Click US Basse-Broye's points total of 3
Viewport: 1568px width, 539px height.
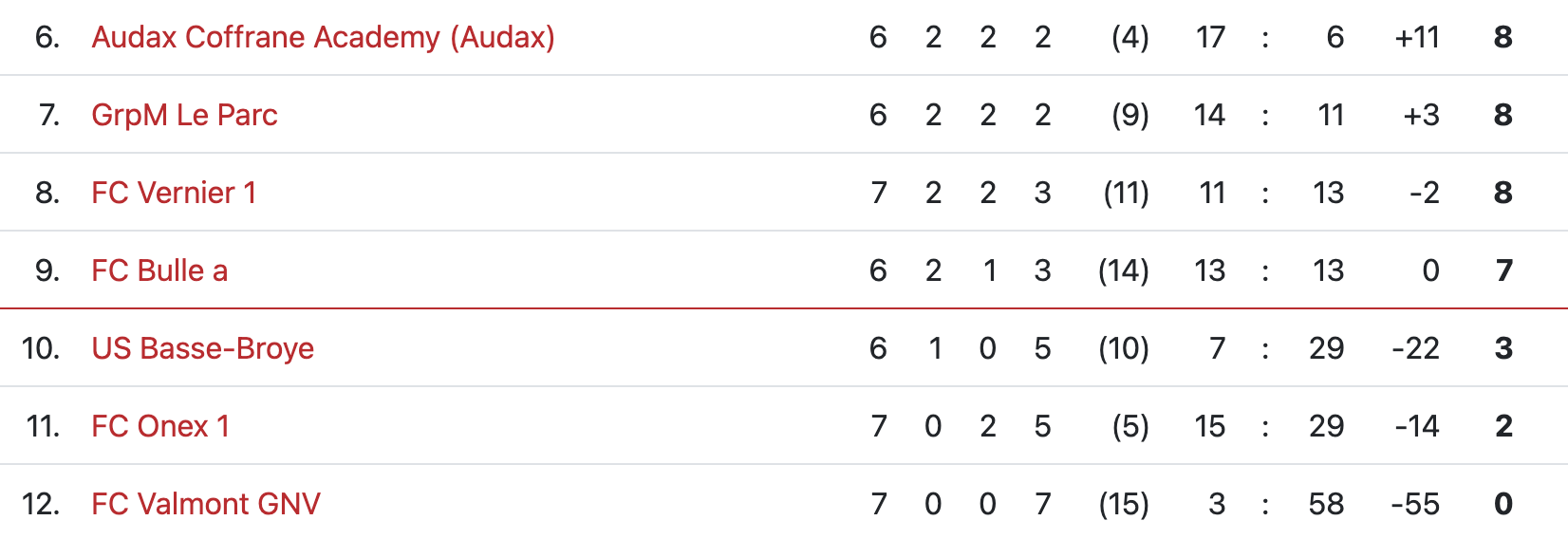[x=1503, y=348]
